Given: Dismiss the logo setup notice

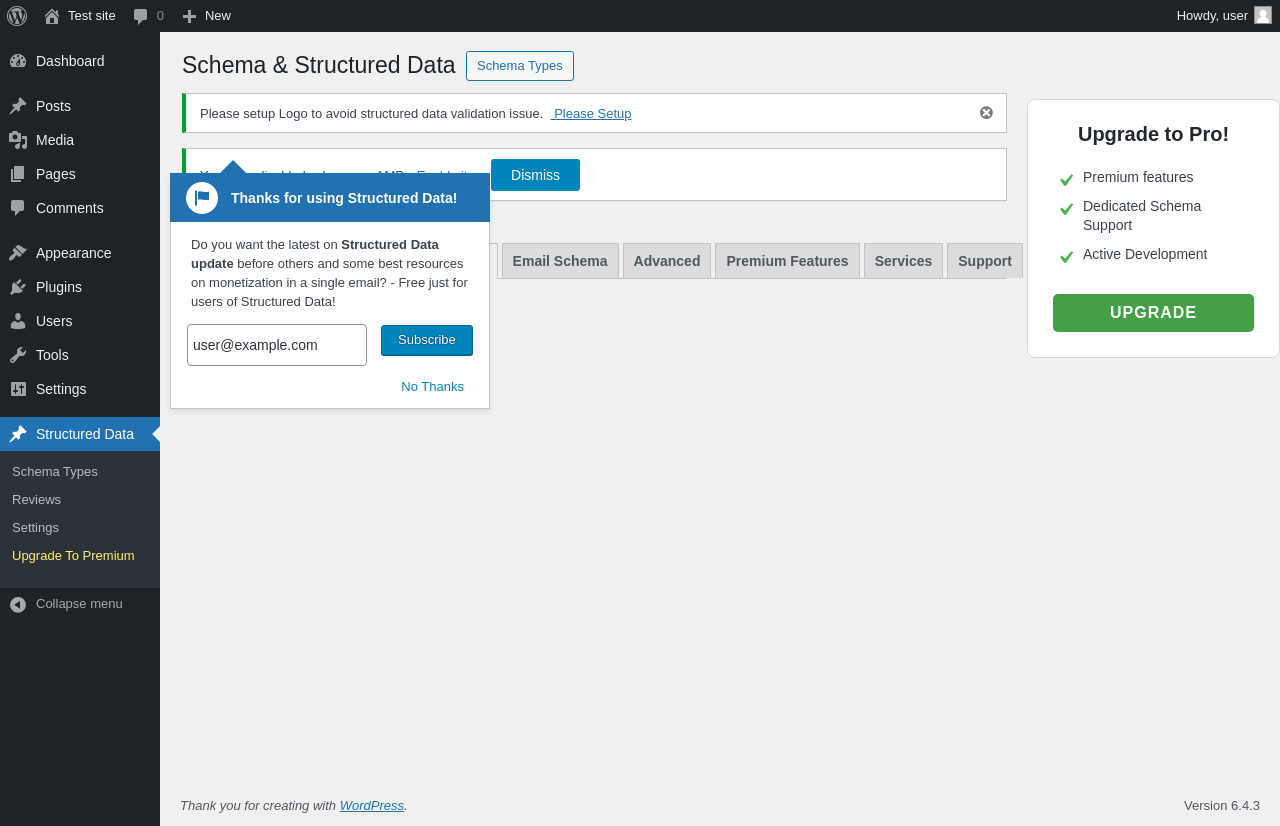Looking at the screenshot, I should click(x=986, y=113).
